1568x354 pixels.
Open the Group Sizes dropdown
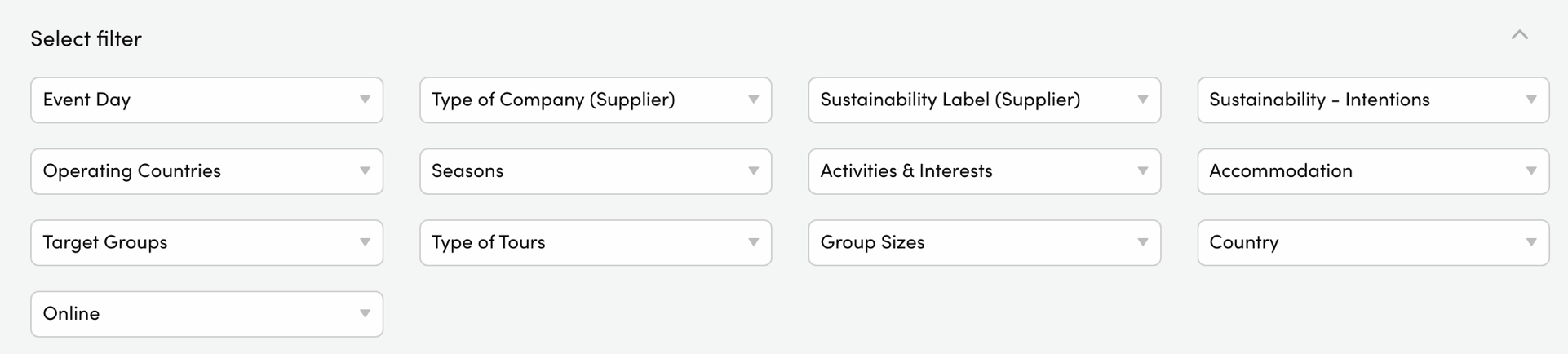click(x=984, y=242)
